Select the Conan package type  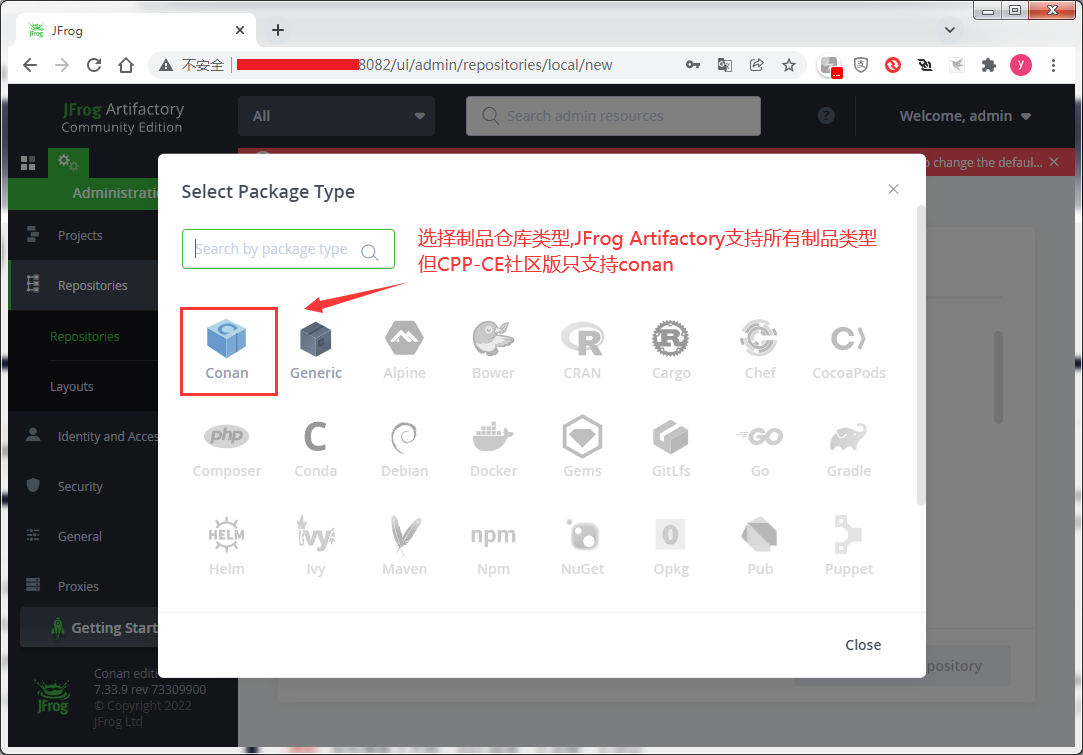228,348
